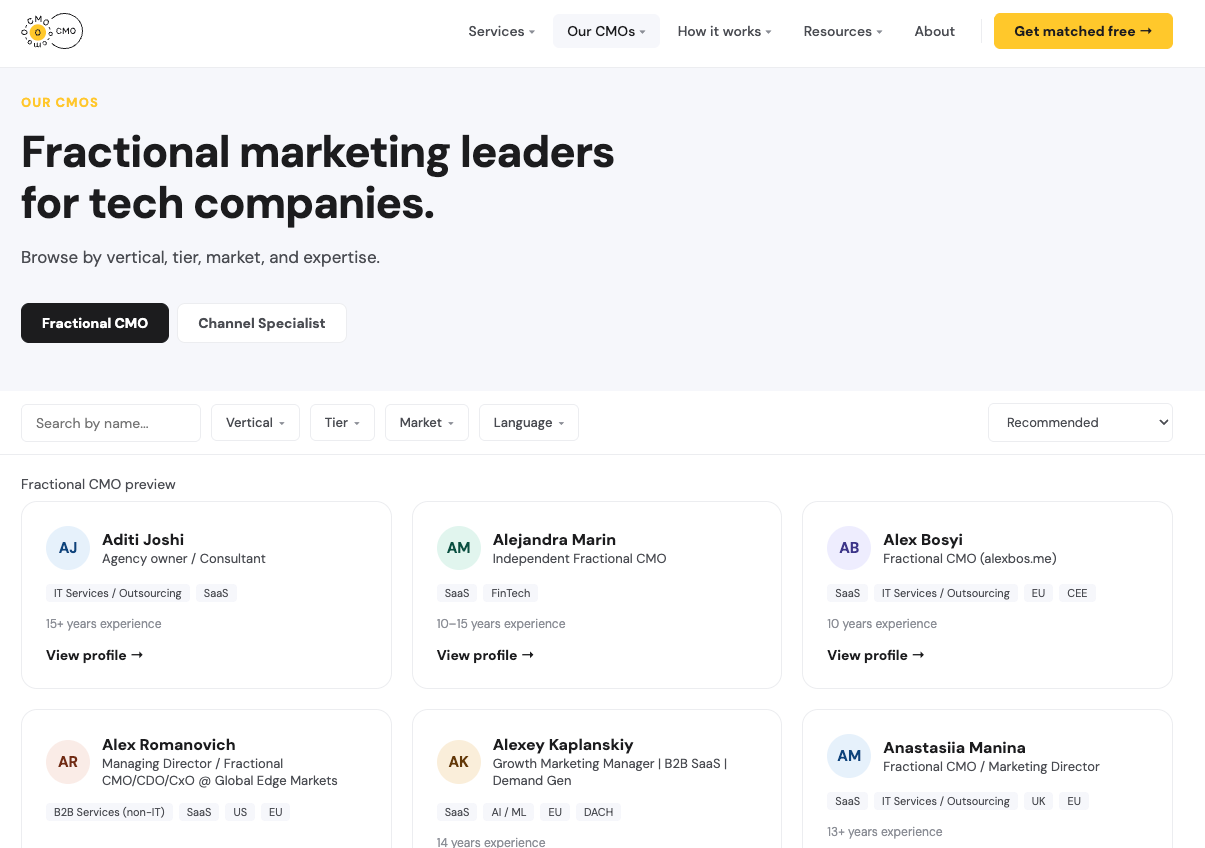Click Alejandra Marin's AM avatar
This screenshot has height=848, width=1205.
tap(459, 548)
